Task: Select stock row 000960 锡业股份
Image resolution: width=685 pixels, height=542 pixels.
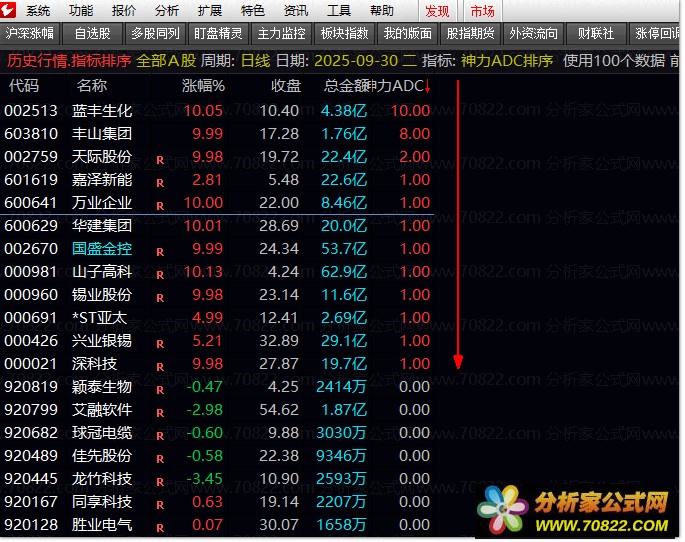Action: (x=217, y=295)
